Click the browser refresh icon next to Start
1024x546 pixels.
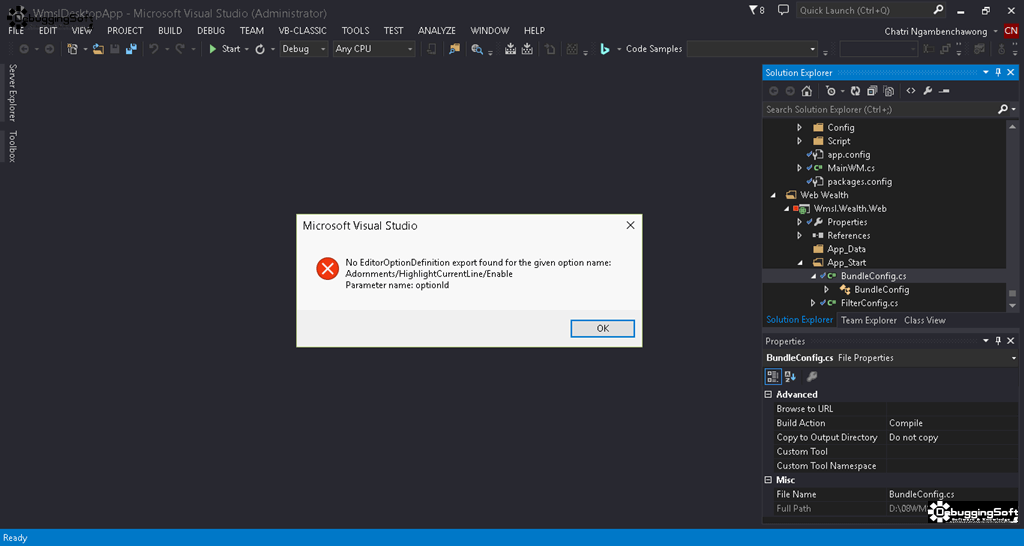coord(260,49)
